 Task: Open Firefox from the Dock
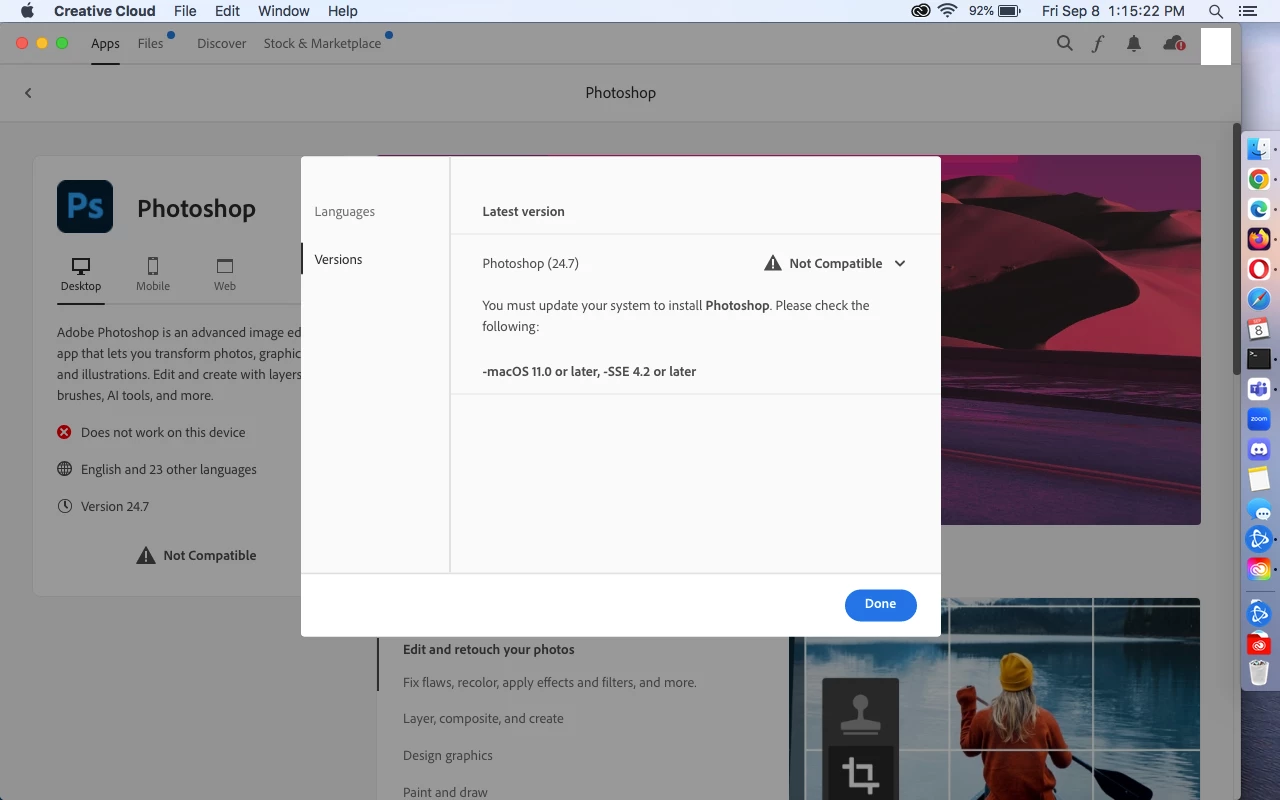[x=1259, y=239]
